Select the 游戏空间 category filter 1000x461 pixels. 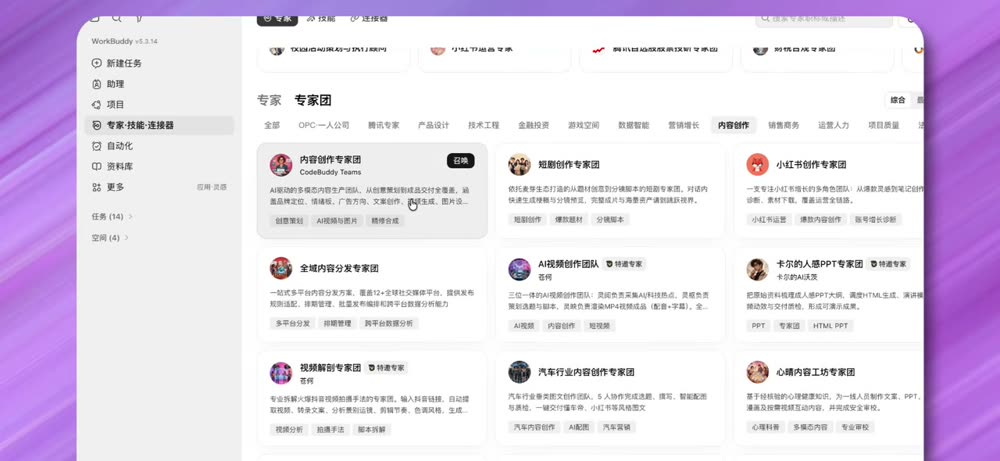(x=584, y=126)
